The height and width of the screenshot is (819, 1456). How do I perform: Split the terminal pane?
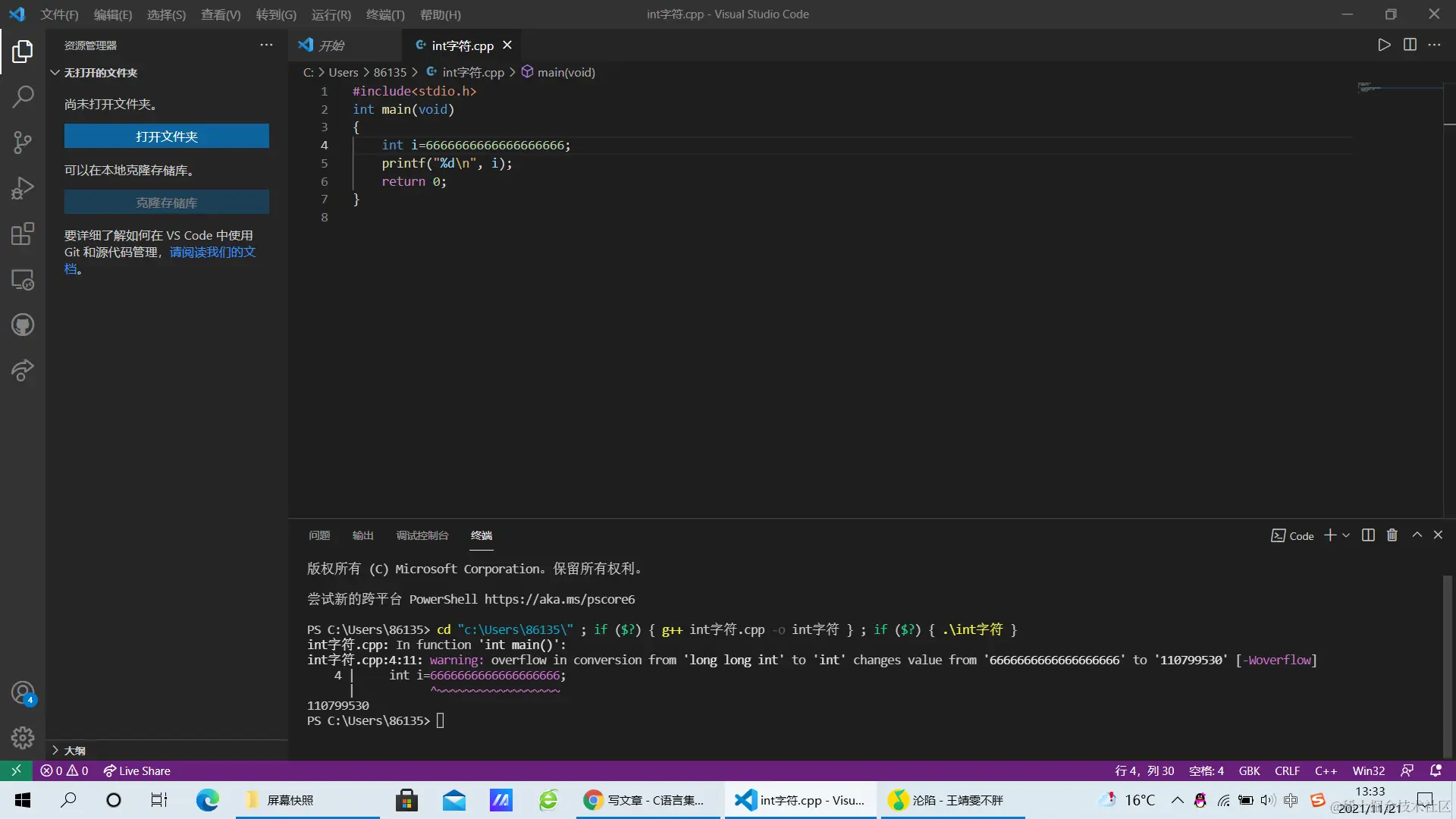point(1368,535)
